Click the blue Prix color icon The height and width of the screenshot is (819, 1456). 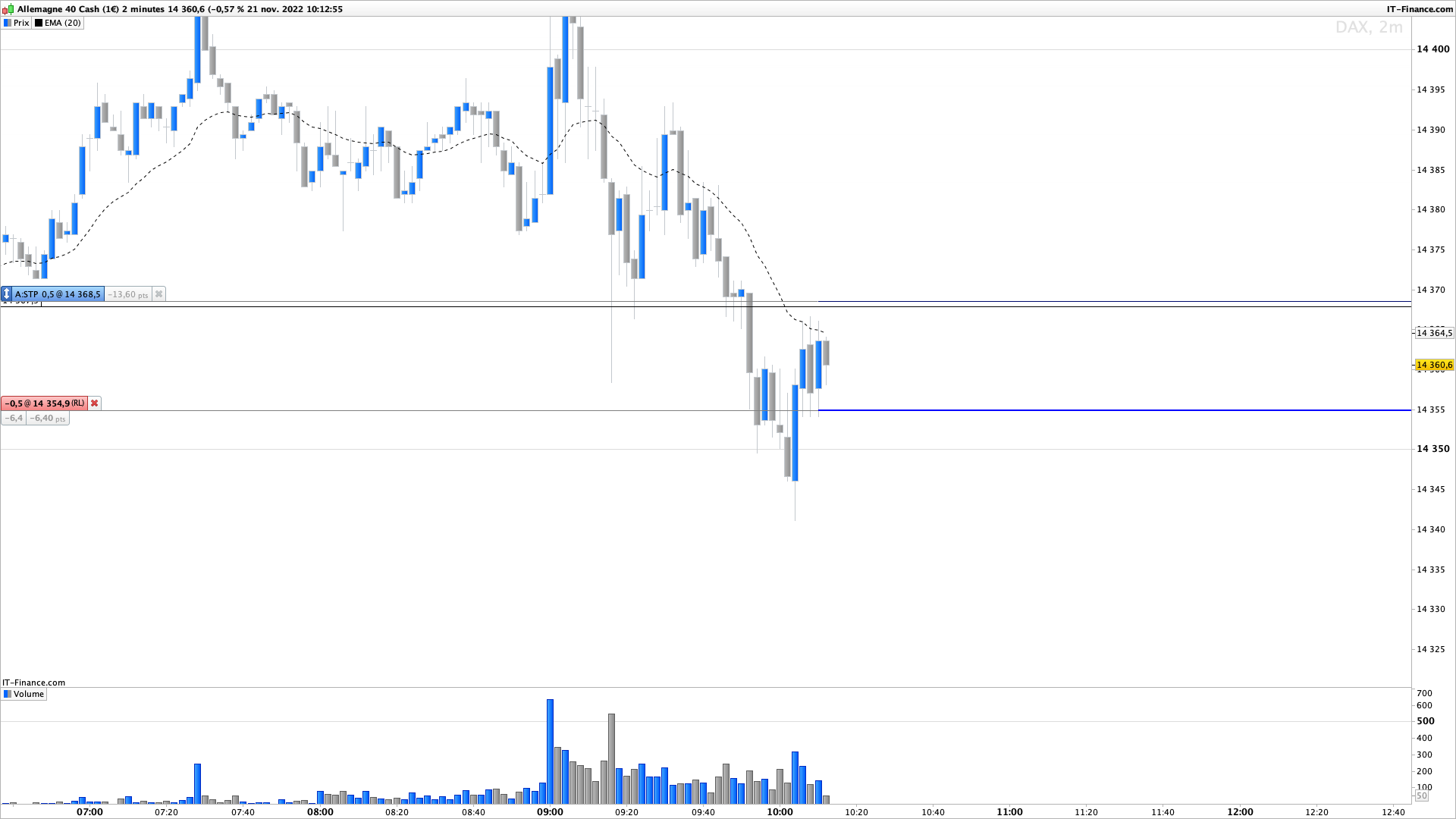[x=8, y=23]
